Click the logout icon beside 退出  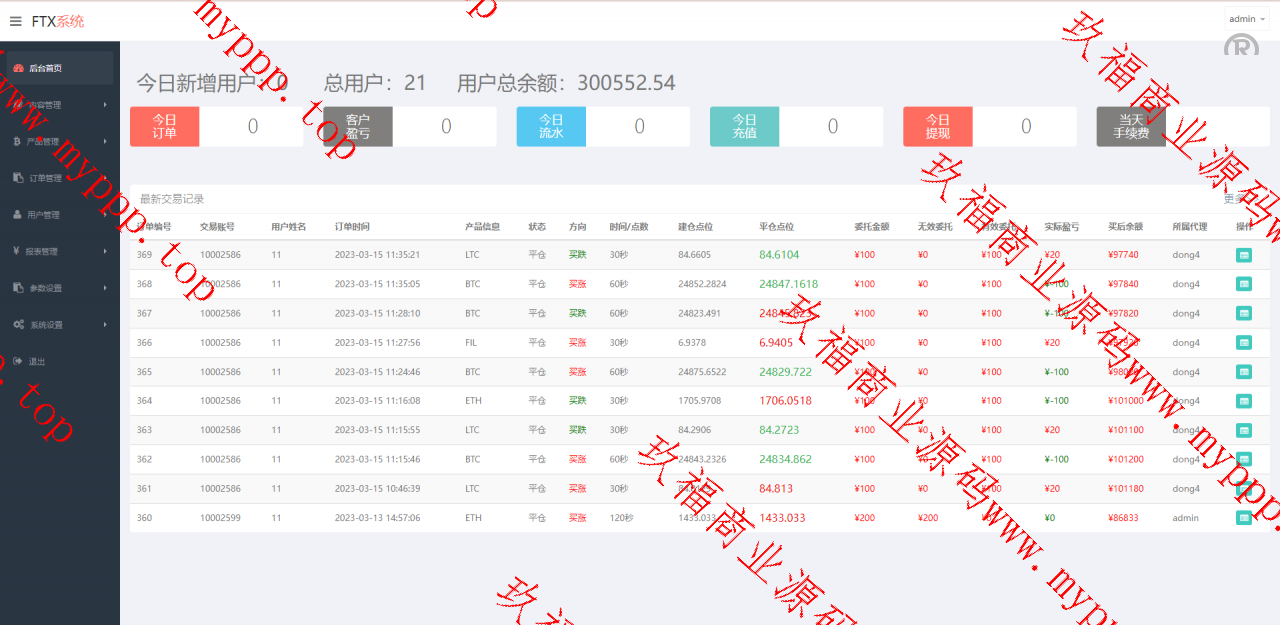click(18, 362)
